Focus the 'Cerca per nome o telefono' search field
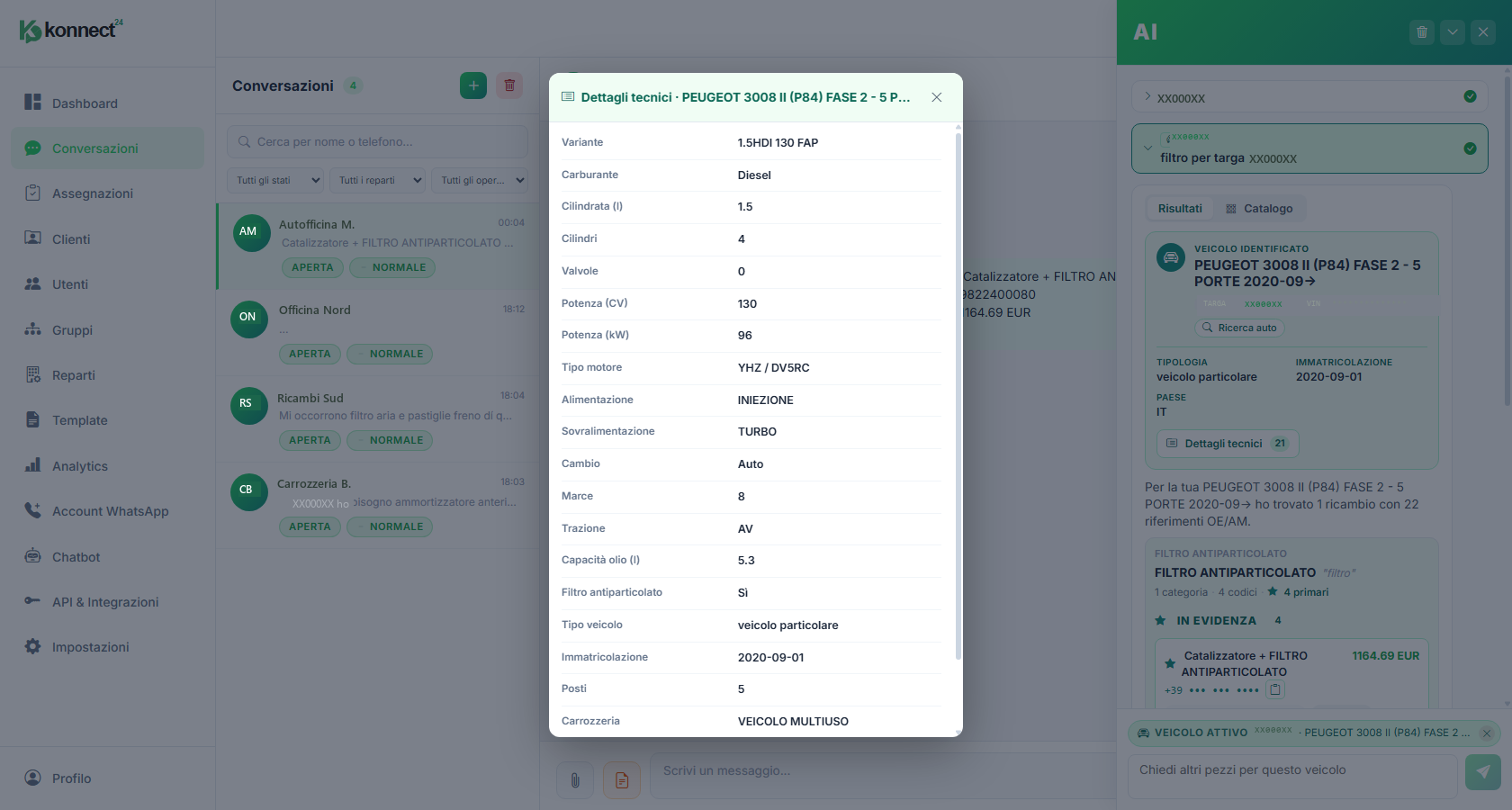Screen dimensions: 1512x810 (x=377, y=142)
